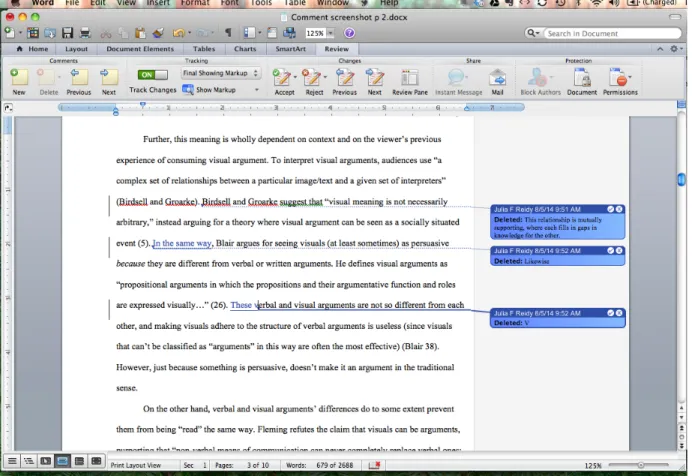Add a New comment
Image resolution: width=692 pixels, height=476 pixels.
19,82
